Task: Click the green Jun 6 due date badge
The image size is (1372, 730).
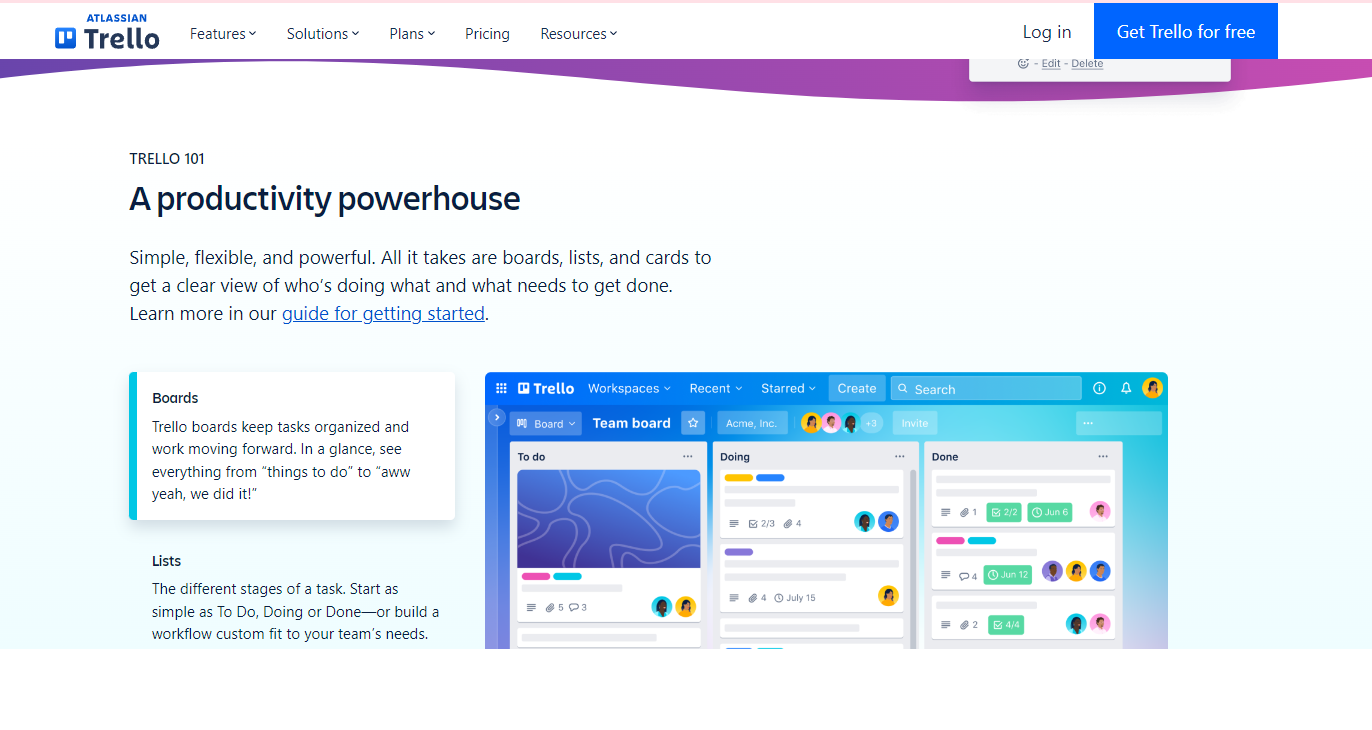Action: click(1050, 512)
